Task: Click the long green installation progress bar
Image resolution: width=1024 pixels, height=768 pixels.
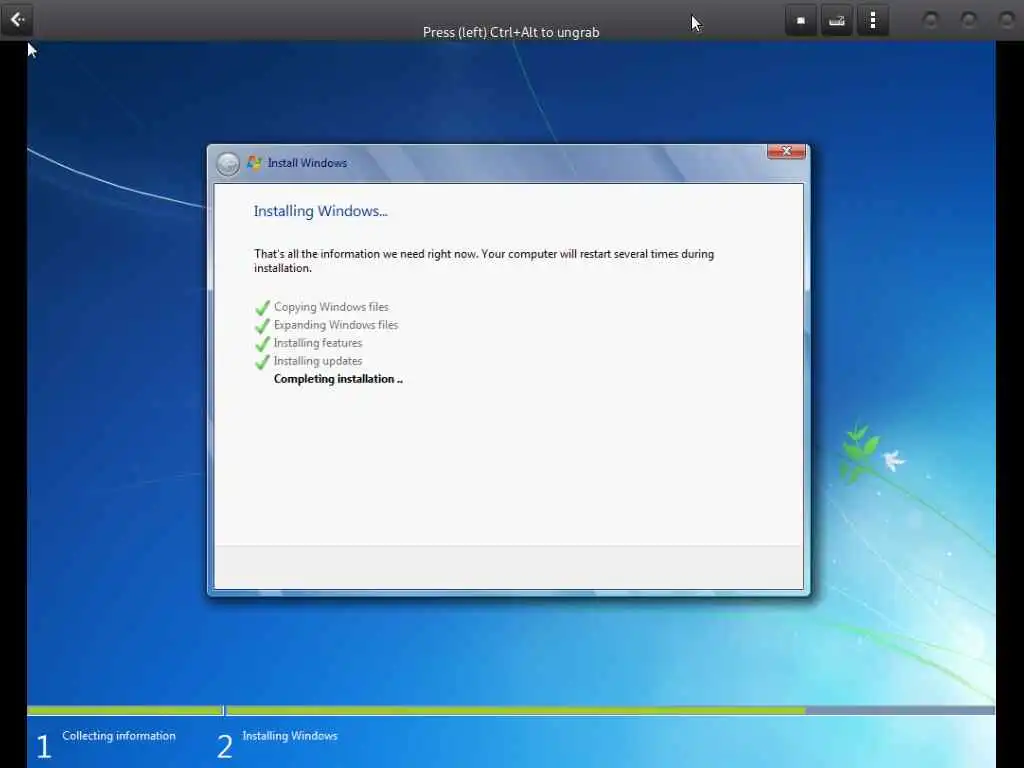Action: 610,711
